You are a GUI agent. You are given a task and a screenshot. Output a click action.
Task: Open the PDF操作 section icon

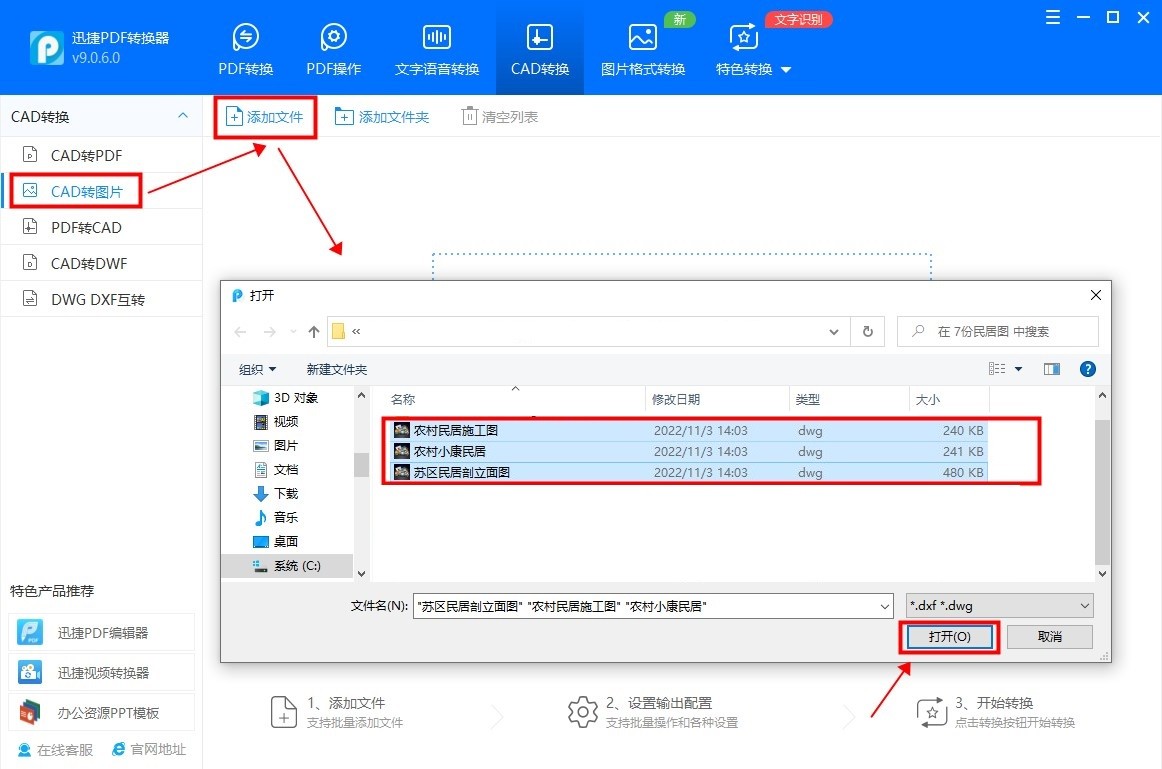click(x=333, y=38)
